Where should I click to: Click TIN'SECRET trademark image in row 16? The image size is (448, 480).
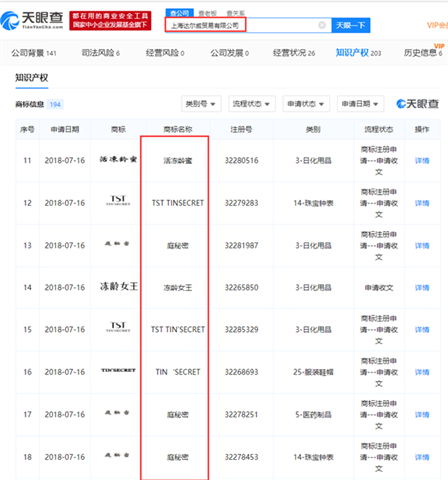(x=118, y=370)
